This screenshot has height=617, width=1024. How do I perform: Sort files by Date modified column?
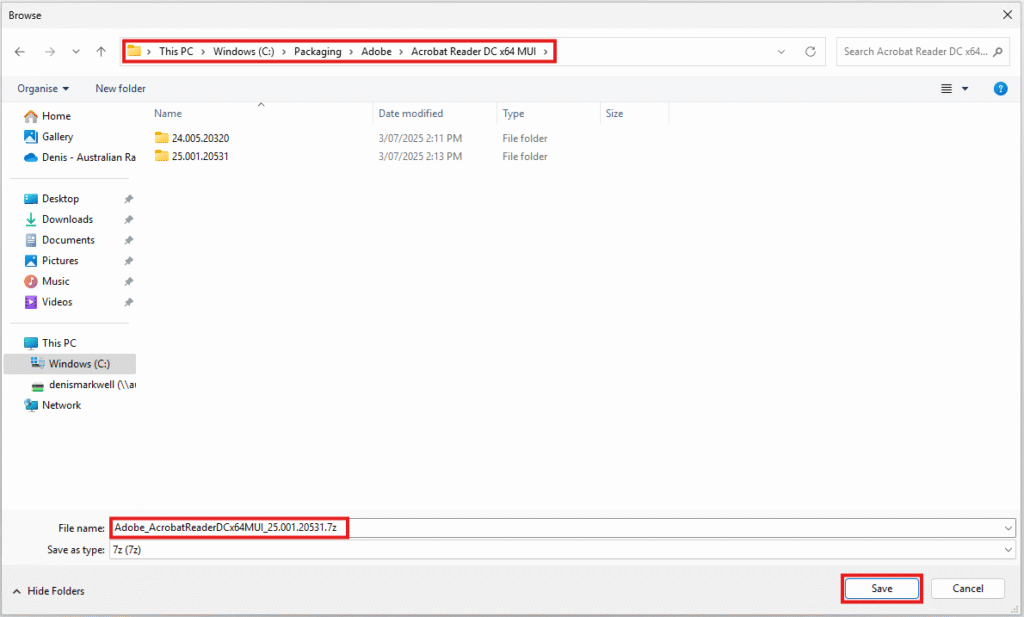click(411, 114)
